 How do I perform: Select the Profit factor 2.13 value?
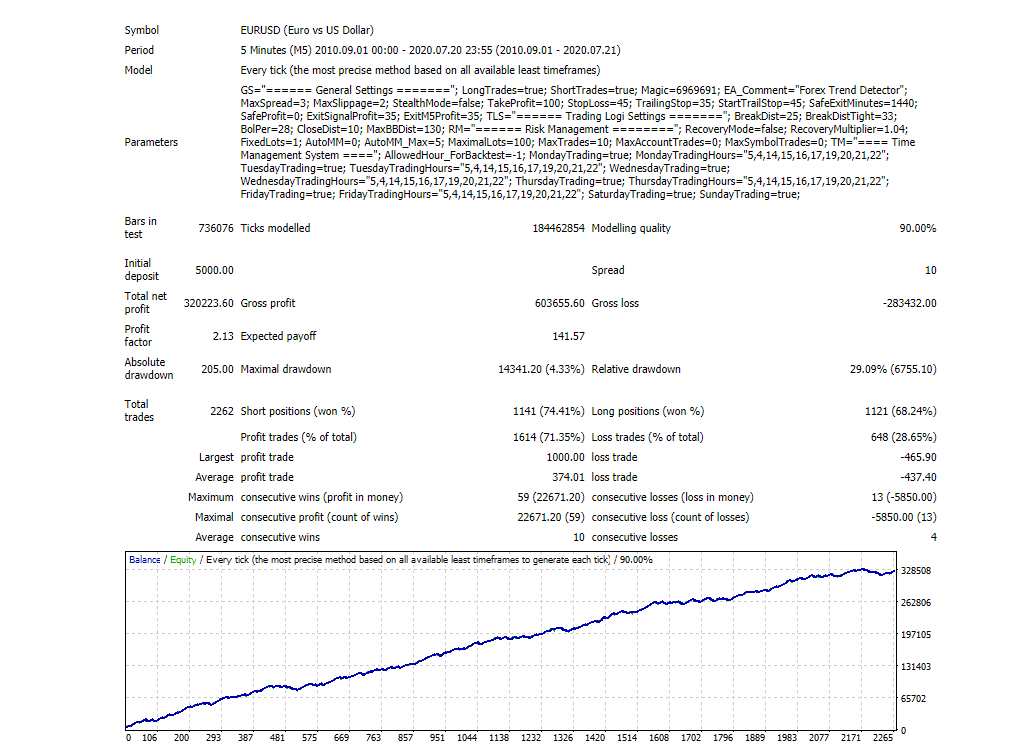[x=223, y=337]
